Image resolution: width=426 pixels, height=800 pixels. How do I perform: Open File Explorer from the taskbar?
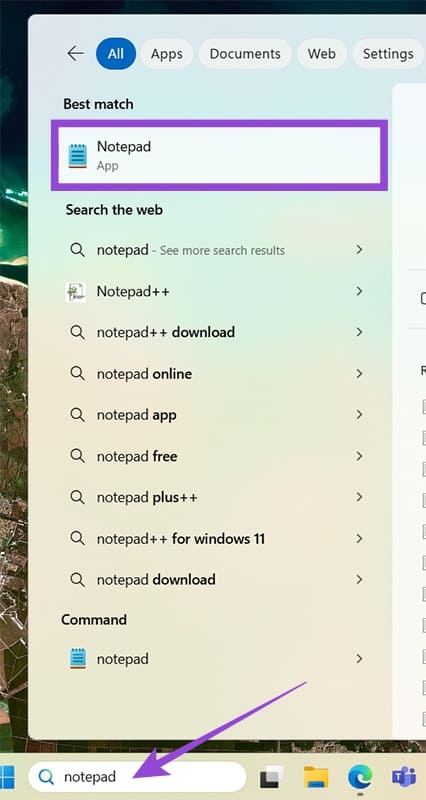click(x=316, y=777)
